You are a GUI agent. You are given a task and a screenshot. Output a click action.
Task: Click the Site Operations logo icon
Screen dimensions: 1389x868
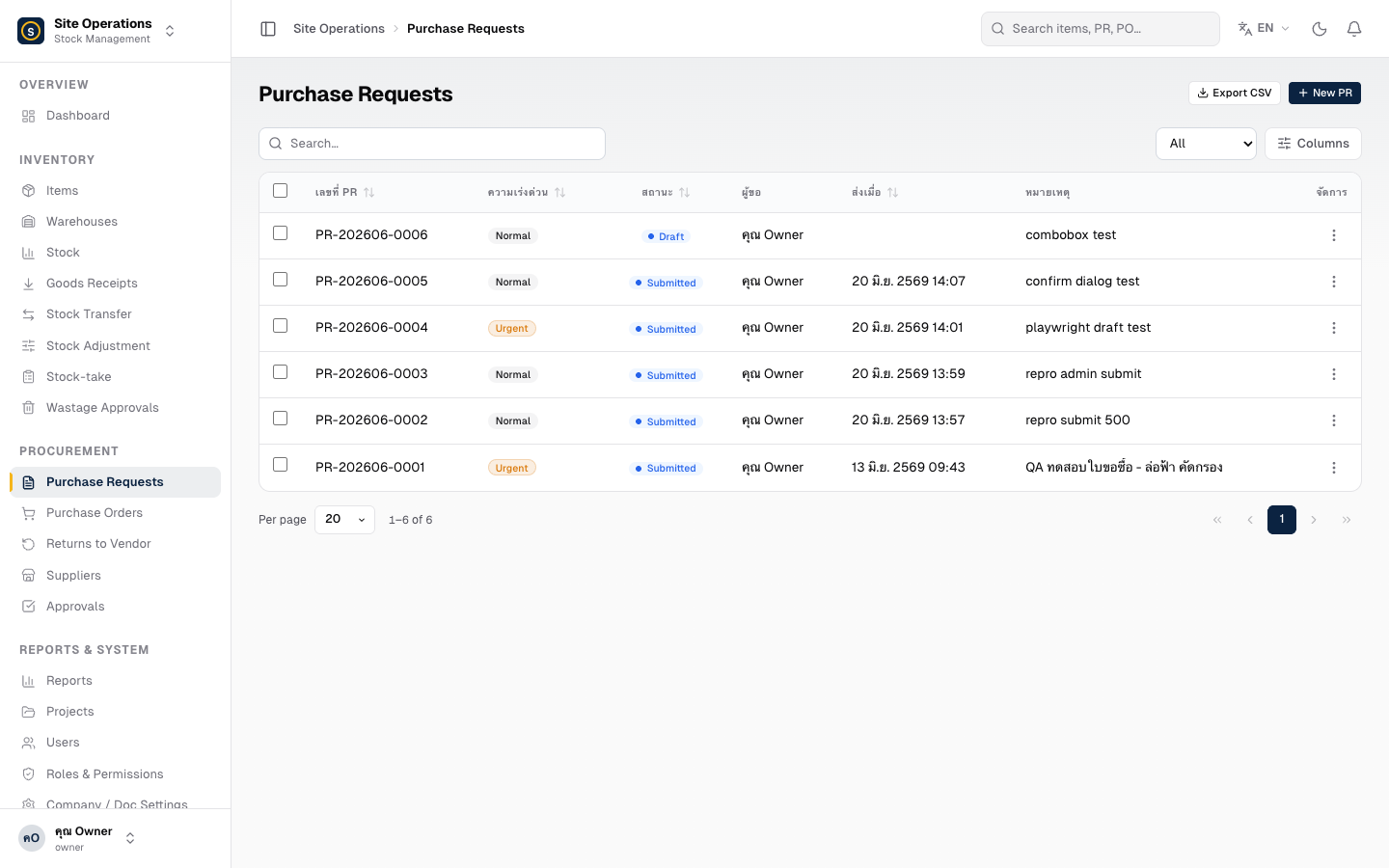[x=31, y=31]
